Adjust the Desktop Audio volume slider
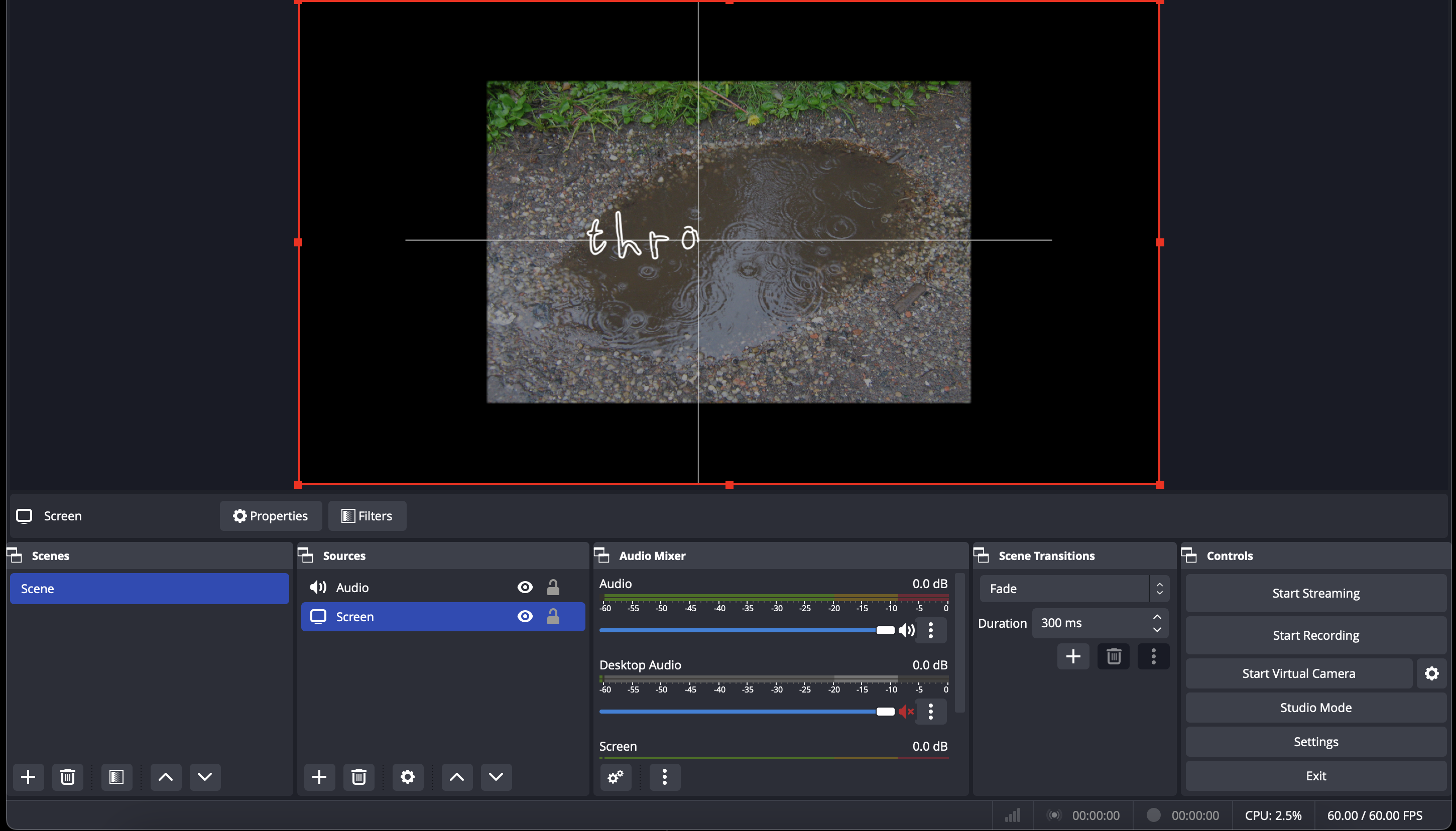The width and height of the screenshot is (1456, 831). (x=747, y=711)
